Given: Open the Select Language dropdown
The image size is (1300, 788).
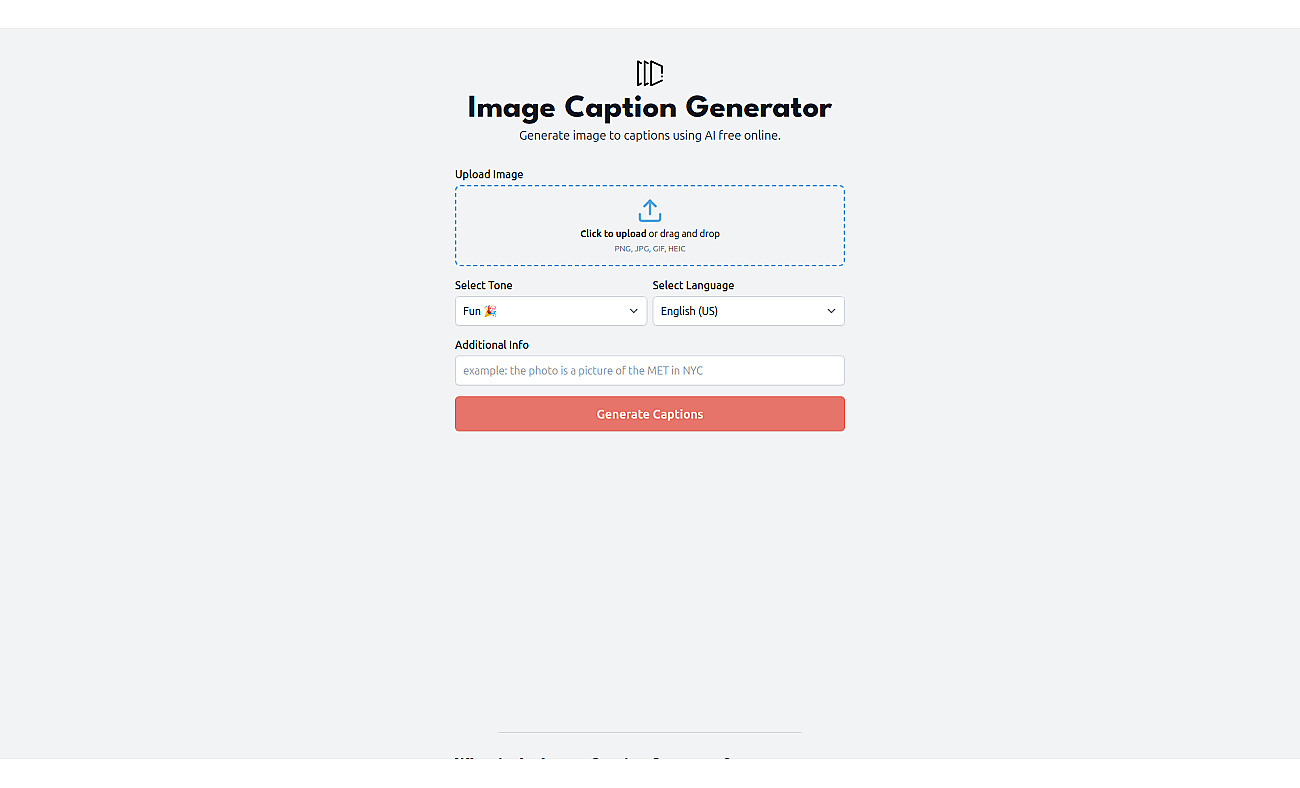Looking at the screenshot, I should click(749, 311).
